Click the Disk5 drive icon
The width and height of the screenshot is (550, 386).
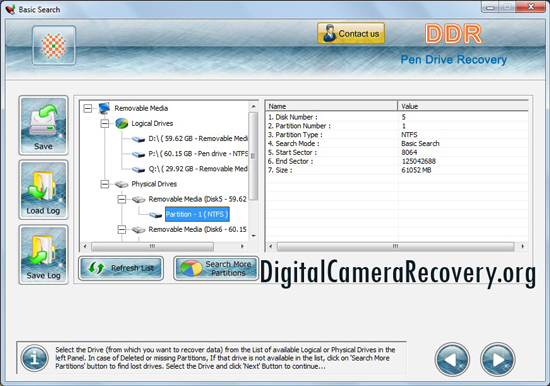pos(139,199)
